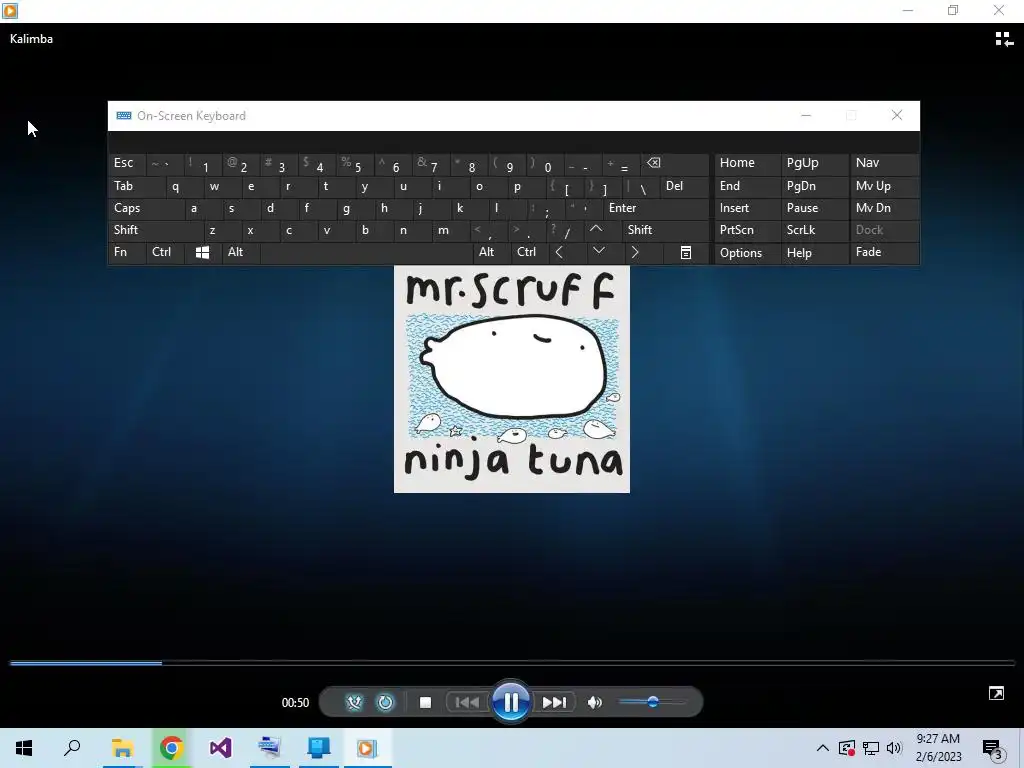Click the Mr. Scruff album art
Image resolution: width=1024 pixels, height=768 pixels.
[x=511, y=379]
